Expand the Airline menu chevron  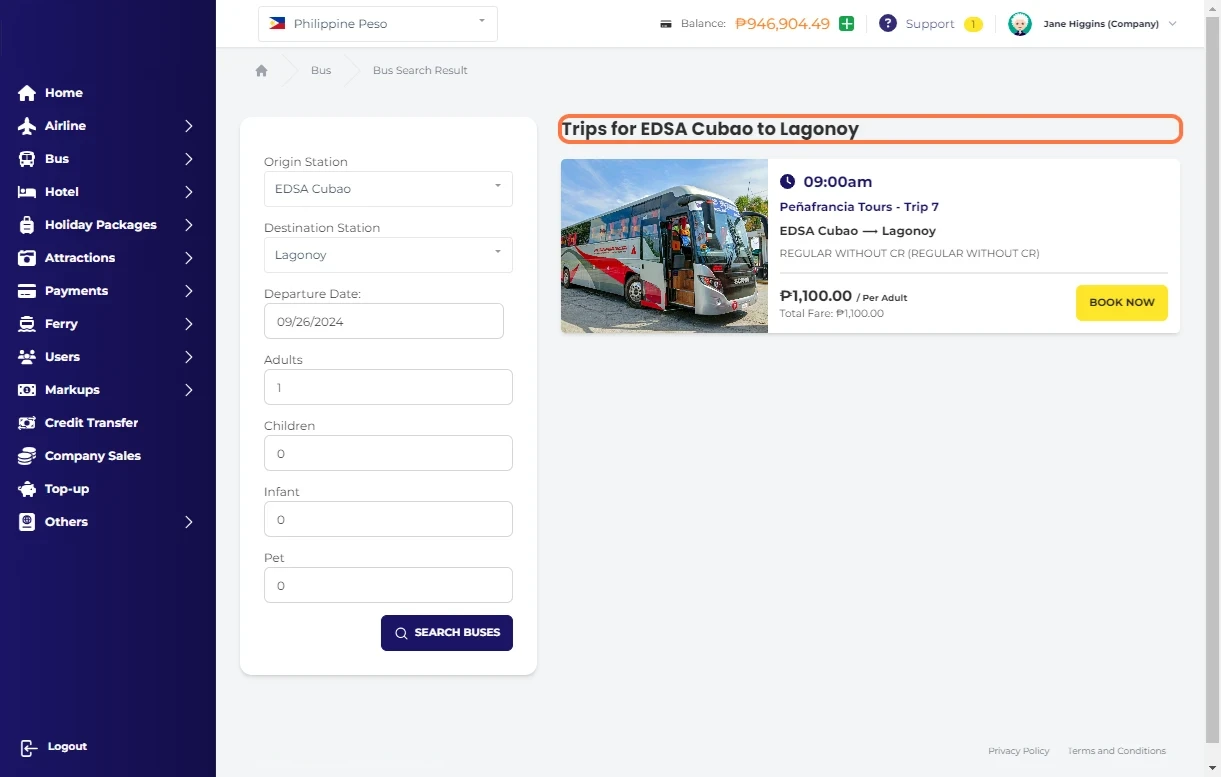pos(188,126)
